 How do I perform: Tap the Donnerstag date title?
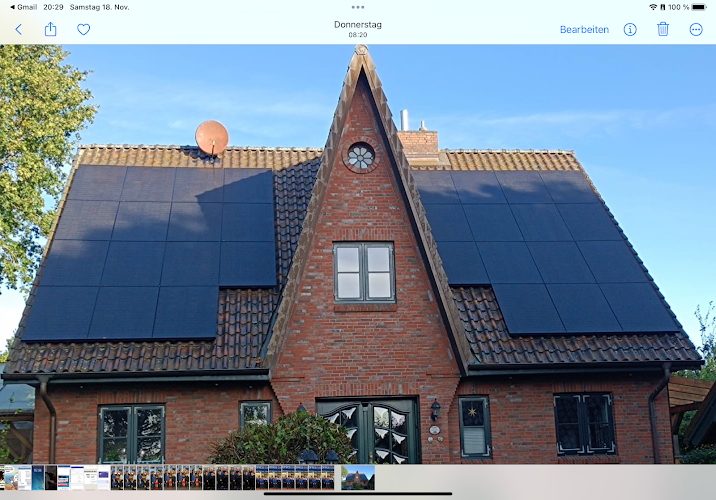[x=358, y=24]
